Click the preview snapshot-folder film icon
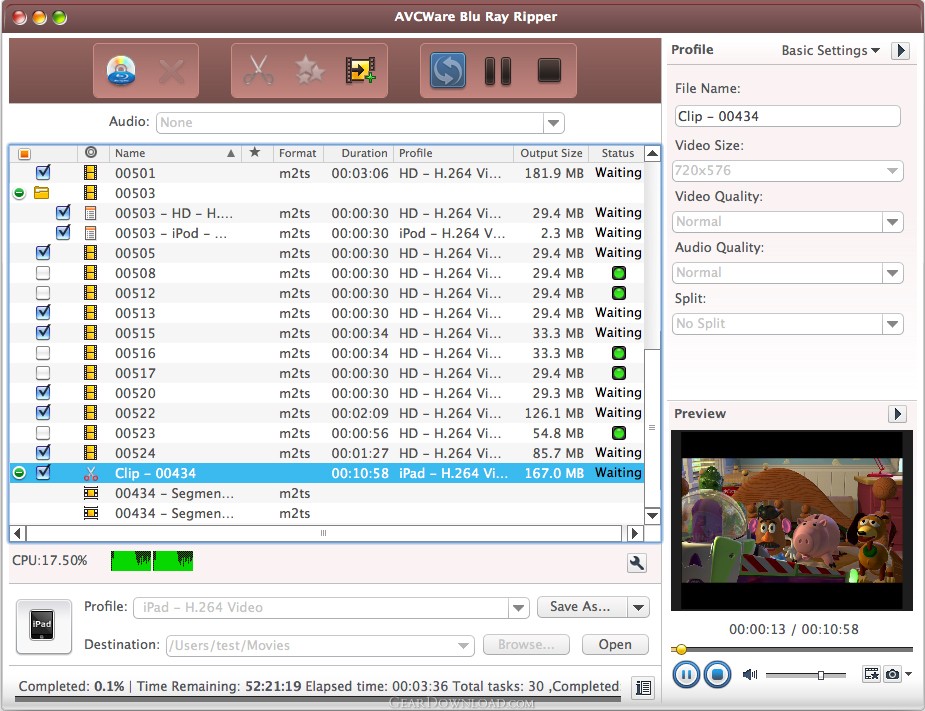 point(871,674)
